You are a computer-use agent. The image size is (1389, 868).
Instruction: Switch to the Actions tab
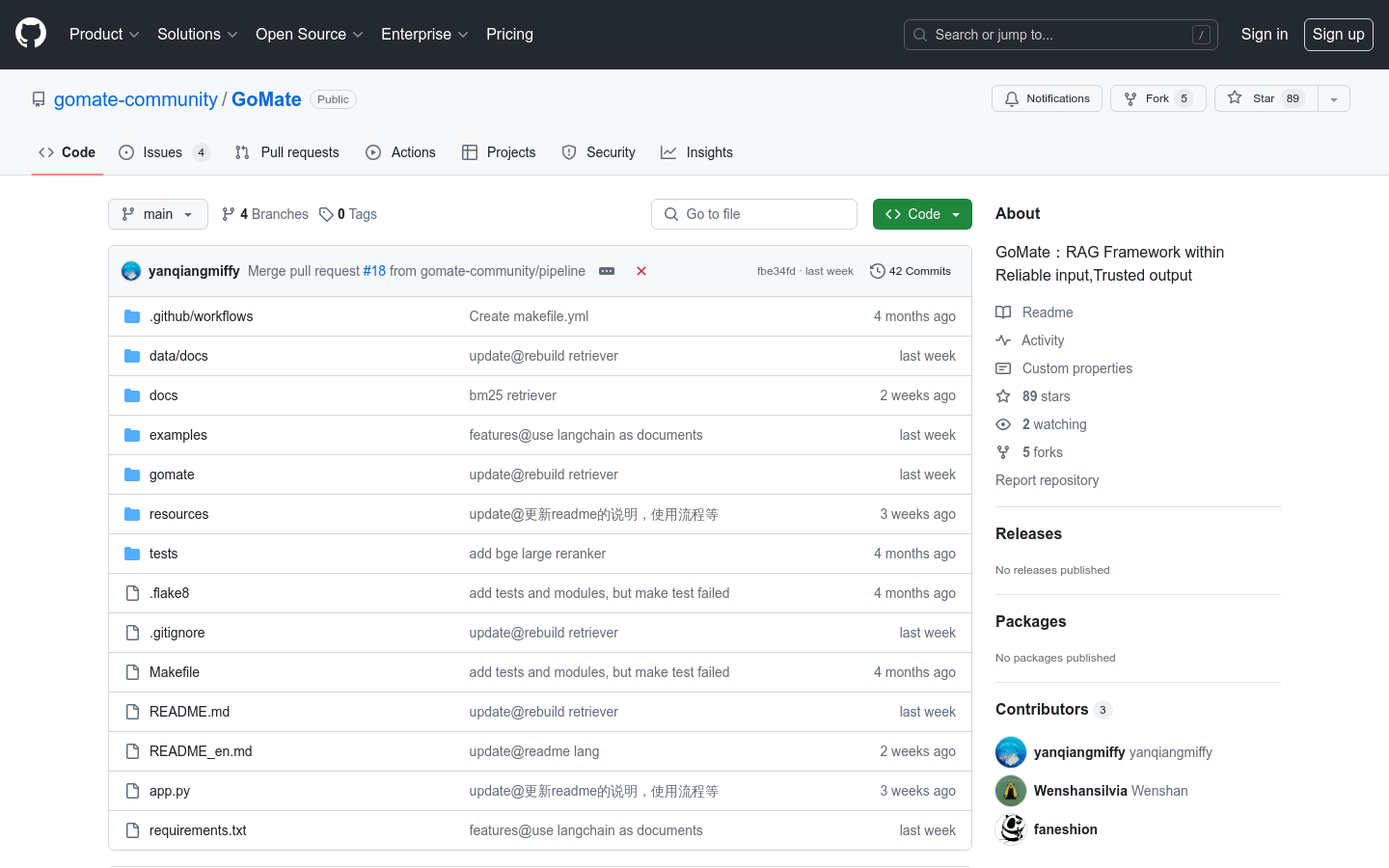tap(400, 152)
